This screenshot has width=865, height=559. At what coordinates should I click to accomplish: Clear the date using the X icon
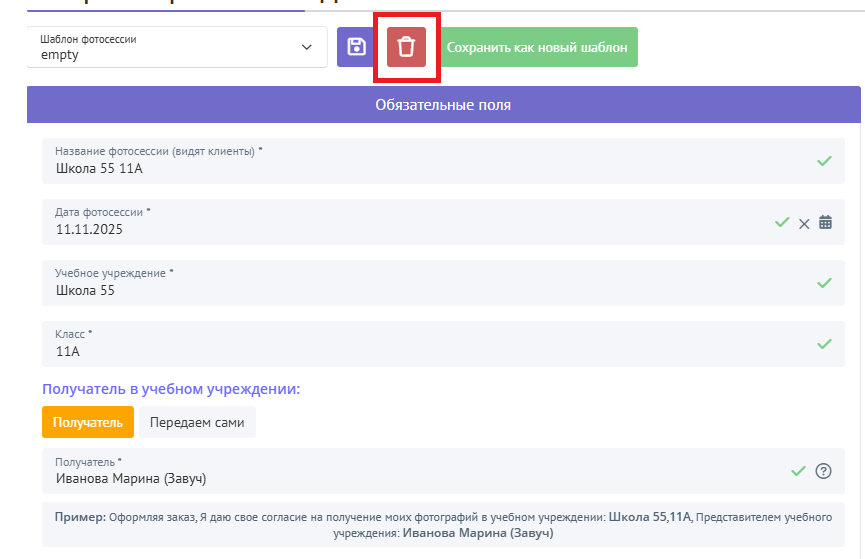point(804,223)
